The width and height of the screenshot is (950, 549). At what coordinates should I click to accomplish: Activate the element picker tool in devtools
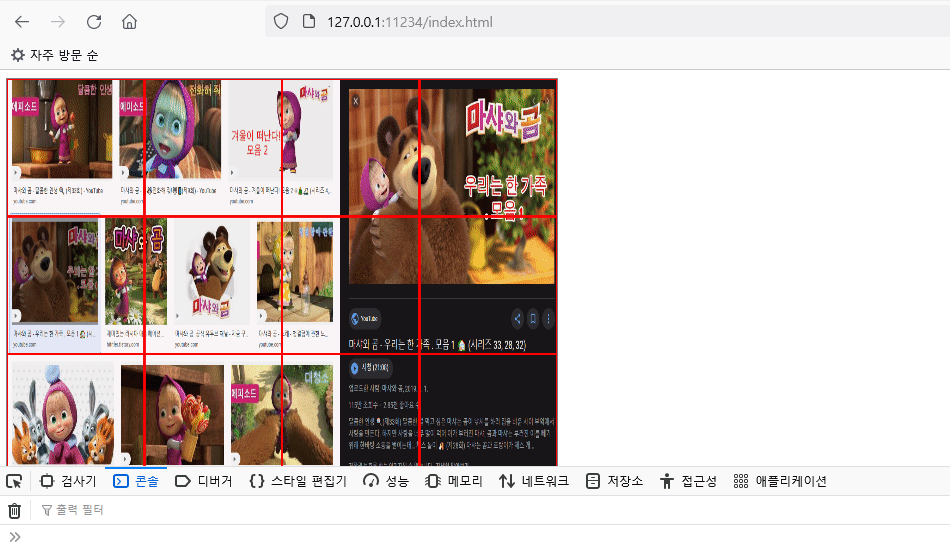(14, 481)
